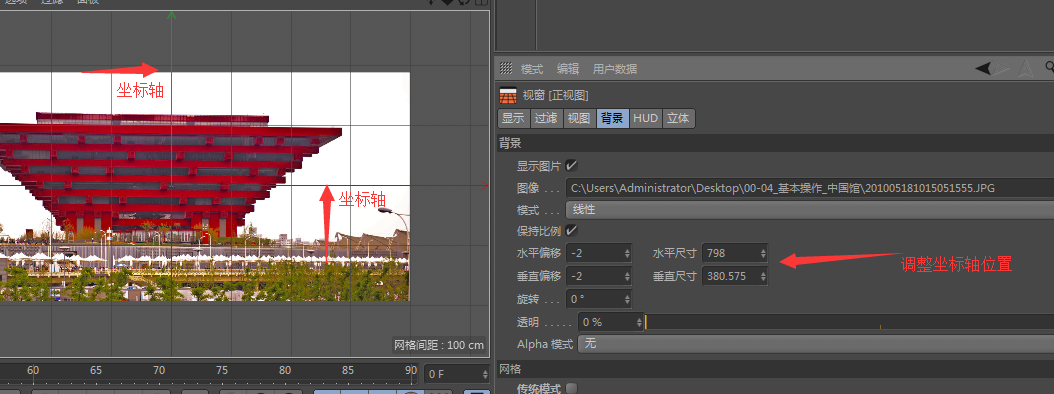Viewport: 1054px width, 394px height.
Task: Click the 网格间距 : 100 cm label
Action: [439, 345]
